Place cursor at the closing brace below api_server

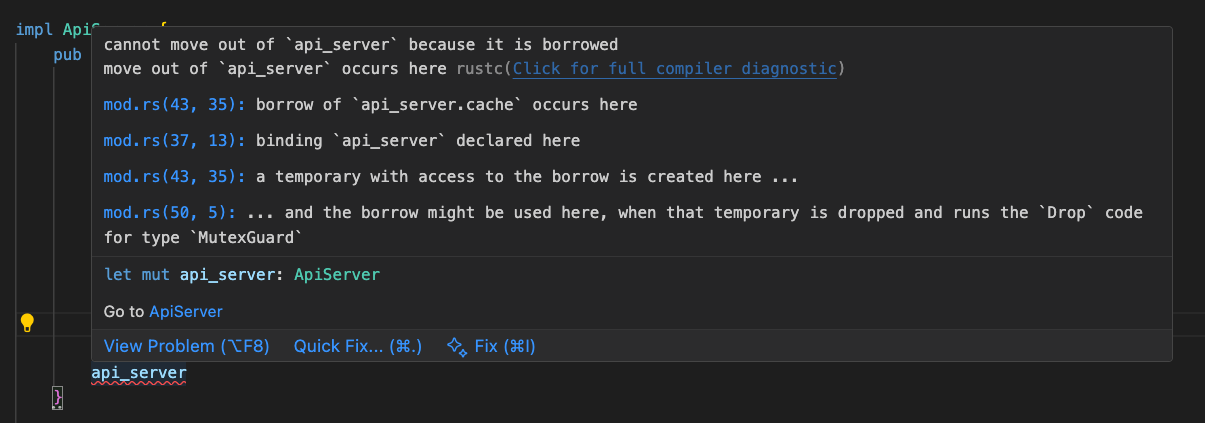coord(58,397)
